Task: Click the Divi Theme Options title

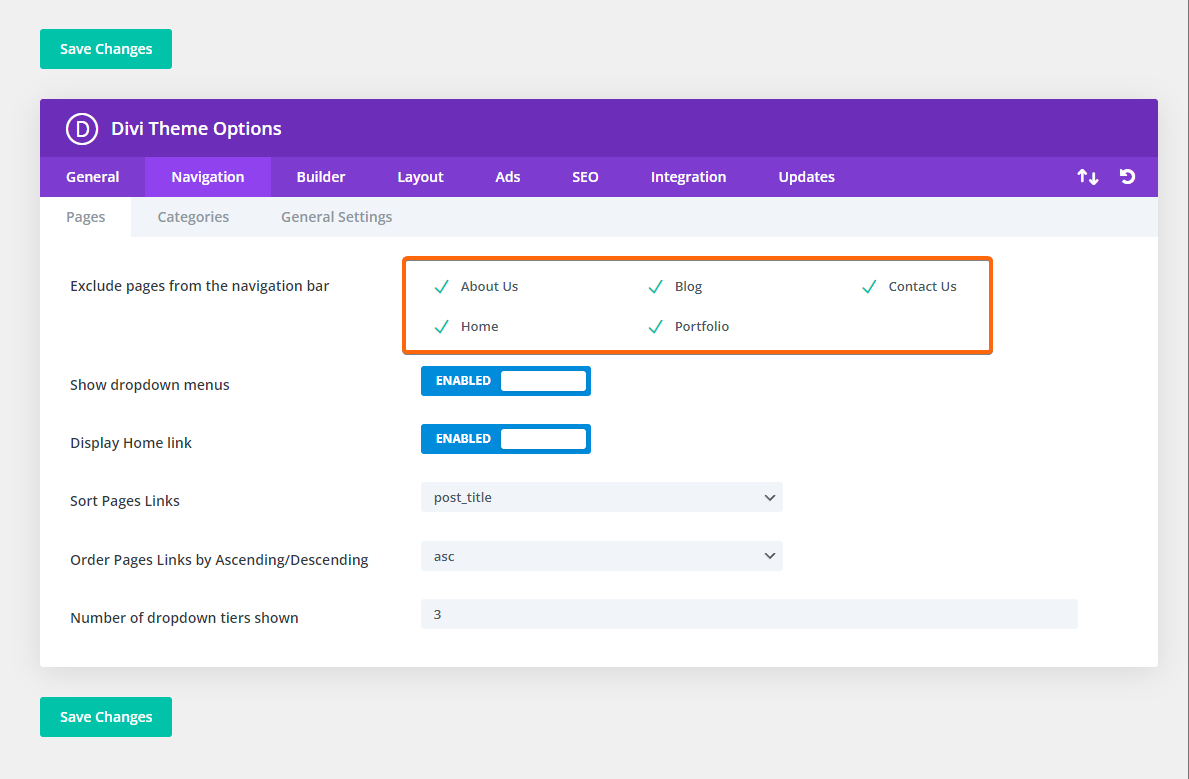Action: point(196,129)
